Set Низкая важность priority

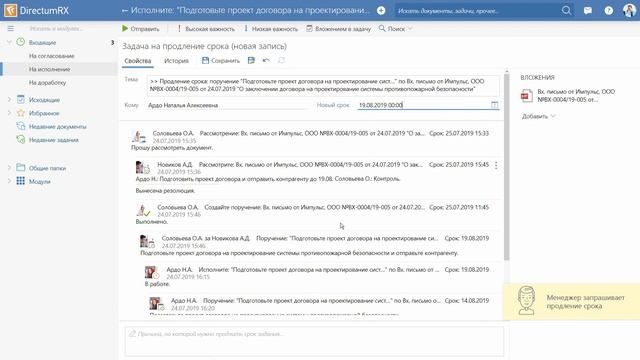point(271,29)
